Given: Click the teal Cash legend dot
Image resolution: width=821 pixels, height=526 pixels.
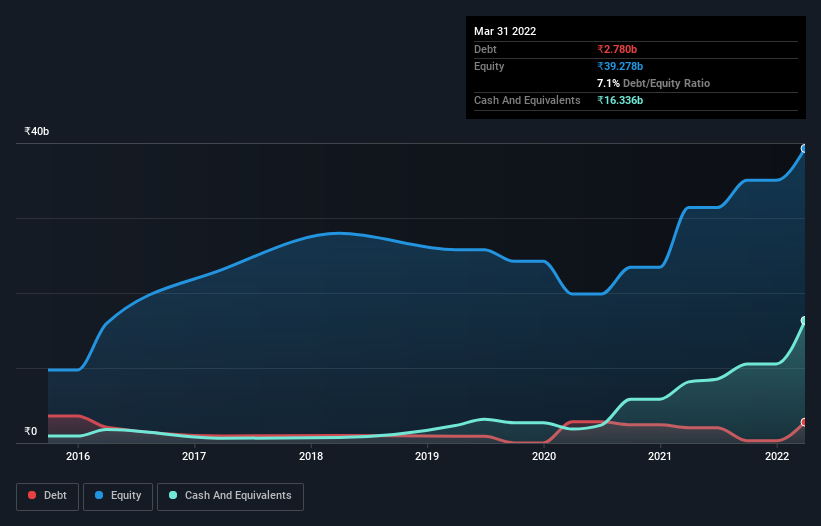Looking at the screenshot, I should coord(173,495).
